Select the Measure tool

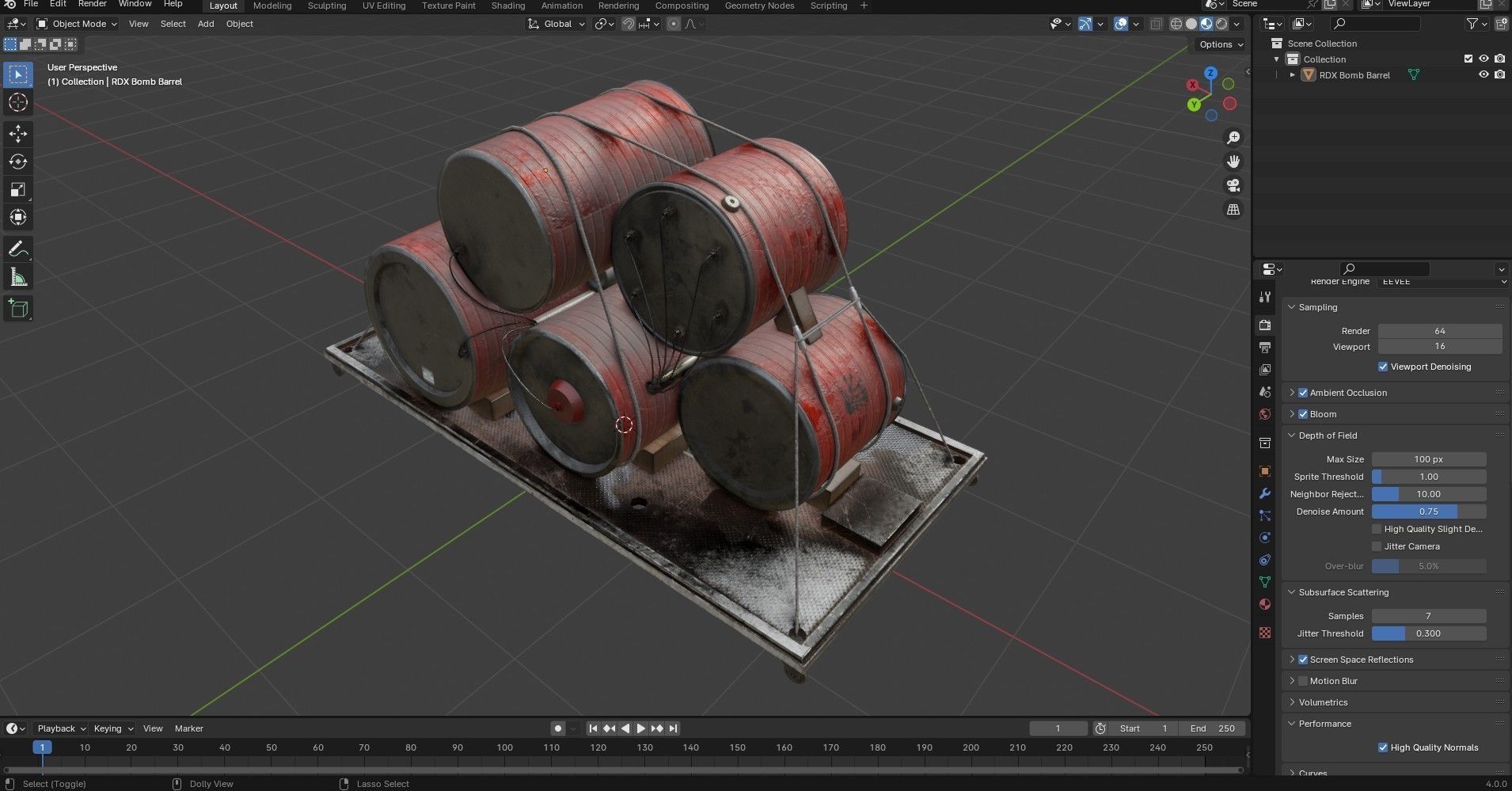click(17, 276)
